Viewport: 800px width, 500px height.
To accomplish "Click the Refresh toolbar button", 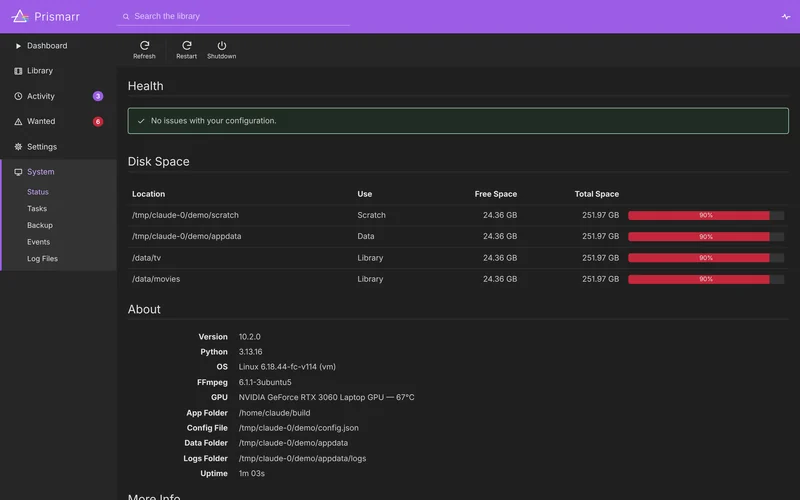I will click(144, 50).
